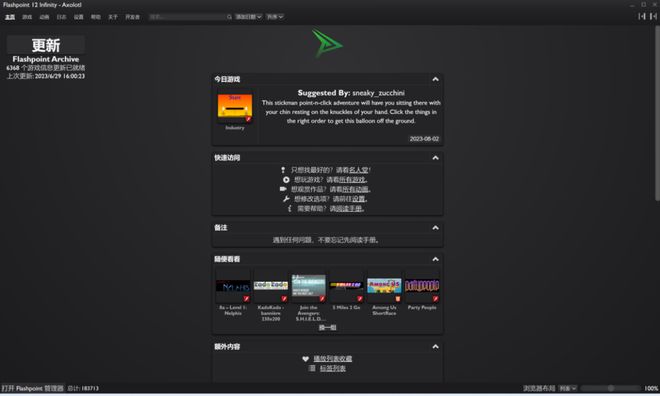Viewport: 660px width, 396px height.
Task: Follow the 名人堂 Hall of Fame link
Action: click(x=359, y=170)
